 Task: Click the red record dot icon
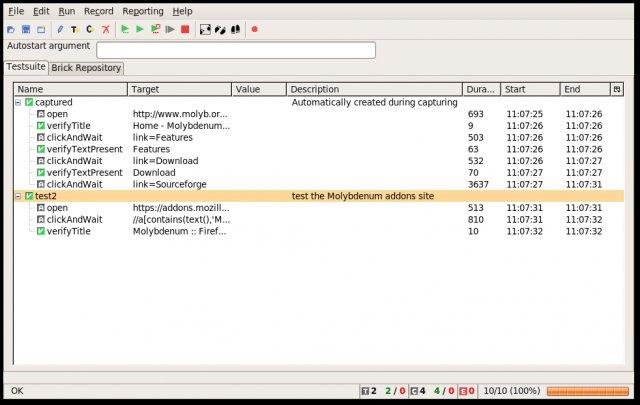point(255,29)
